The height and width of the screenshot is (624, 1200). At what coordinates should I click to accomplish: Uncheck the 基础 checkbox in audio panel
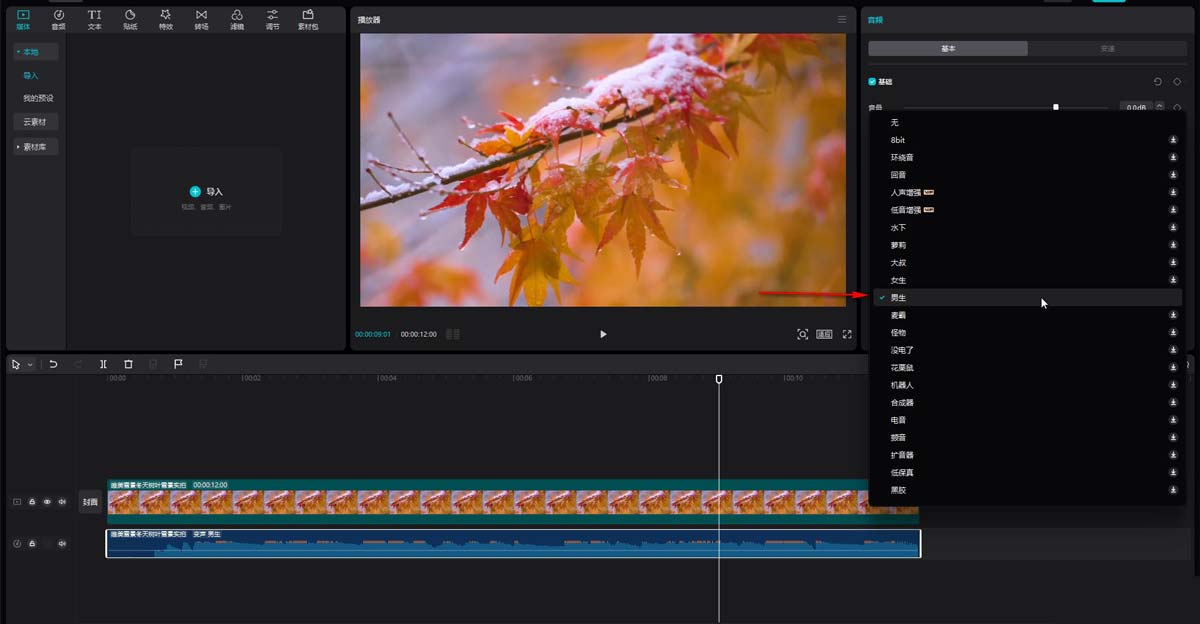coord(872,81)
